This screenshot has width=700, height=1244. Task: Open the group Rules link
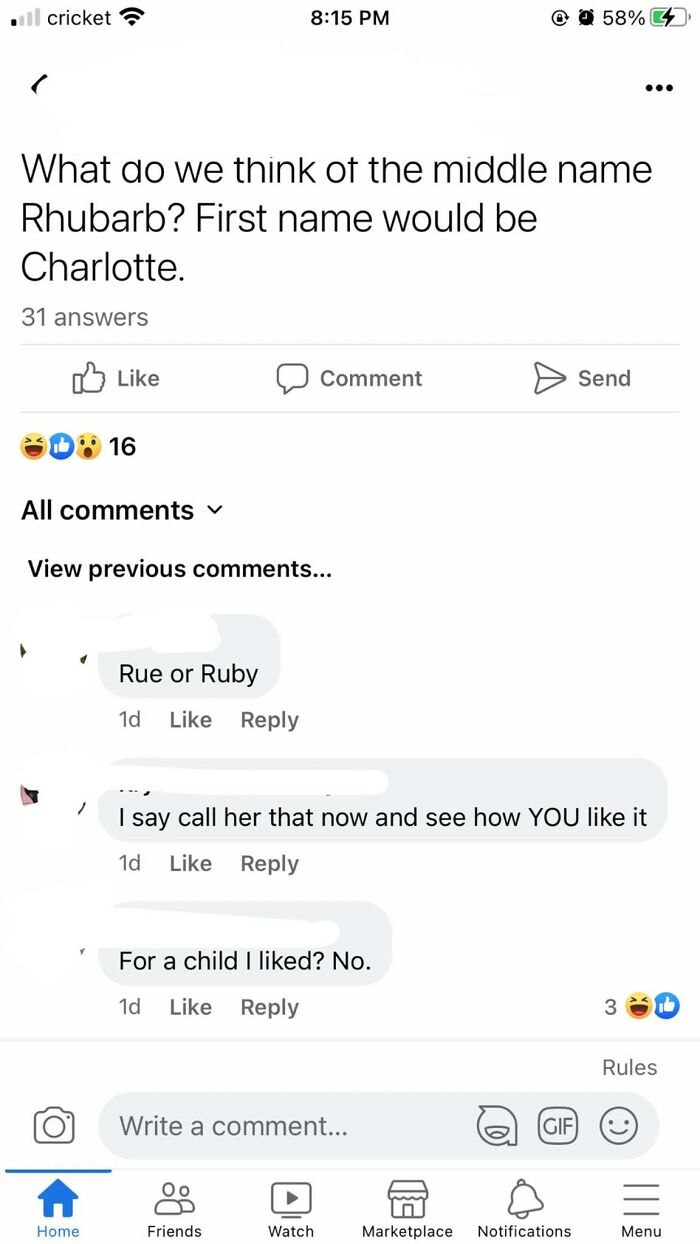tap(629, 1067)
